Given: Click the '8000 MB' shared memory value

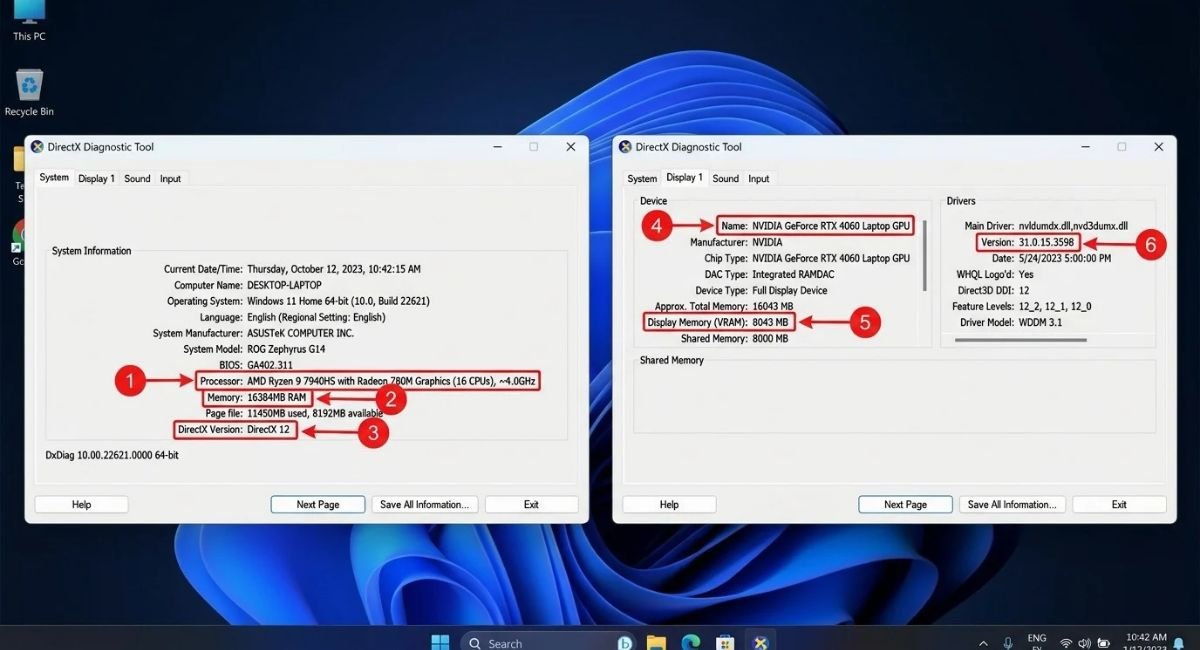Looking at the screenshot, I should tap(770, 338).
